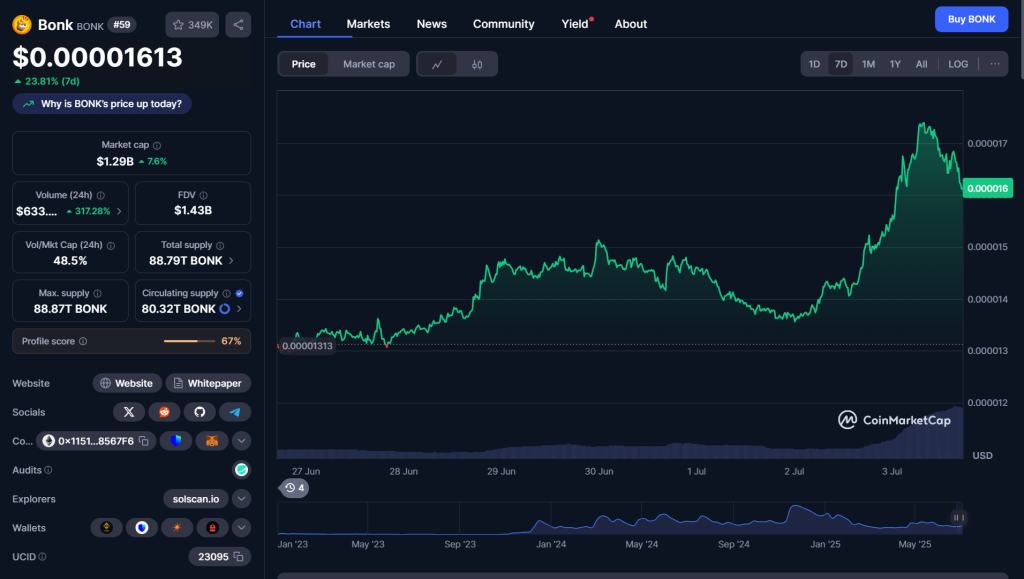Open more chart options ellipsis menu
Screen dimensions: 1024x579
[995, 64]
